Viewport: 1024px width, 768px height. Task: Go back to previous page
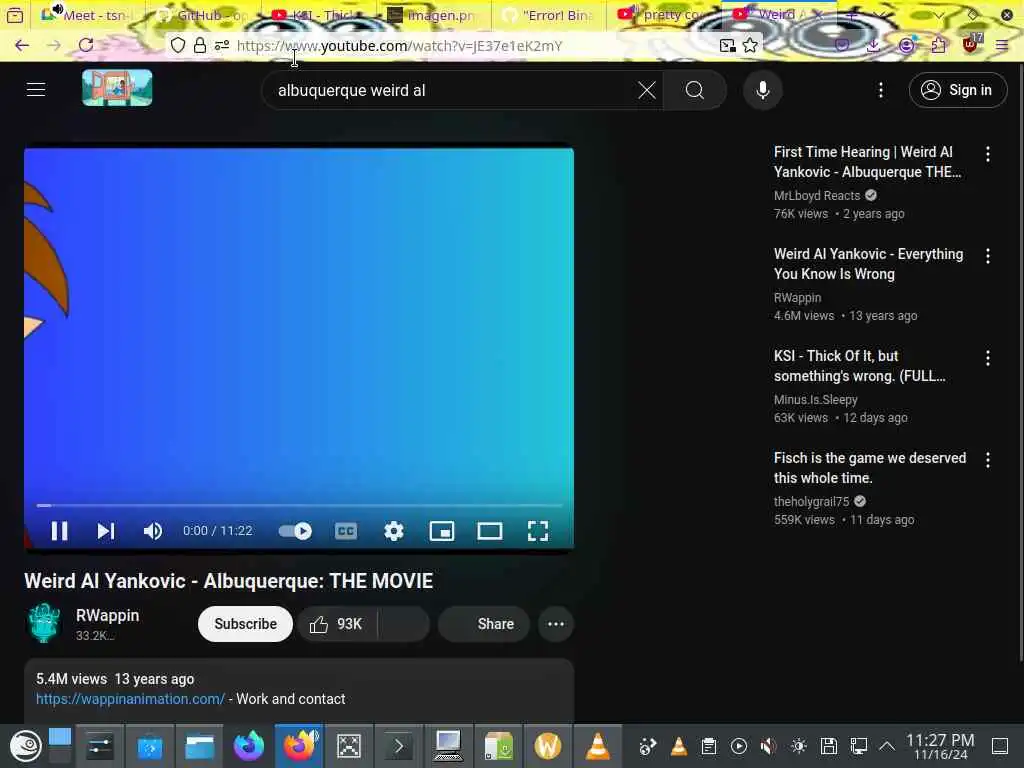(x=22, y=45)
